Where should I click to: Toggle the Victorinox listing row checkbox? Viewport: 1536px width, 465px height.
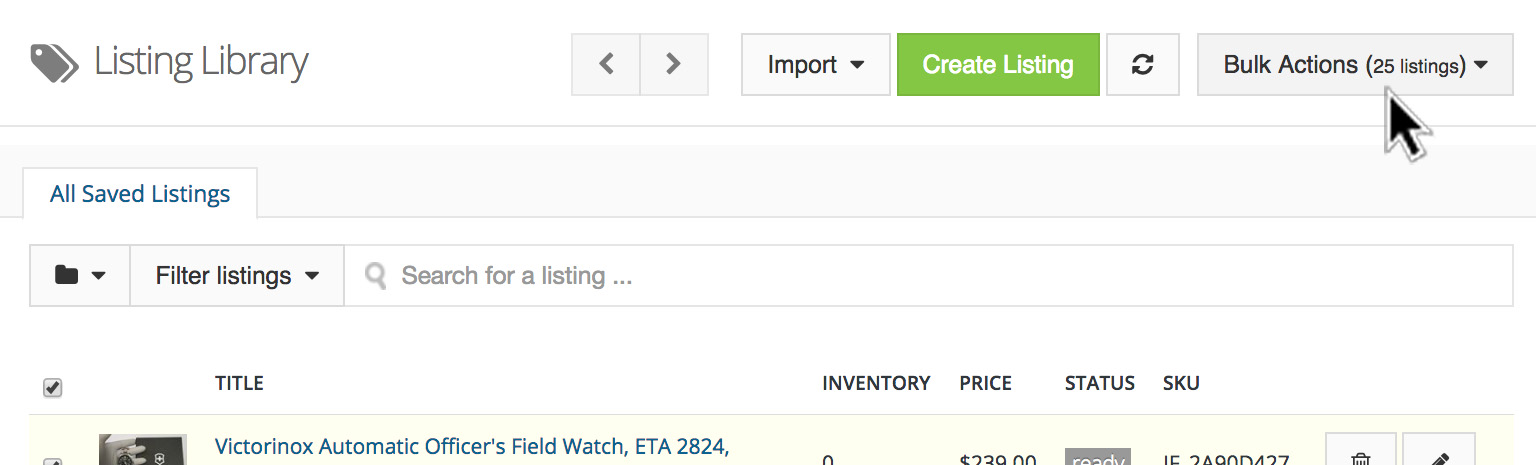click(53, 460)
